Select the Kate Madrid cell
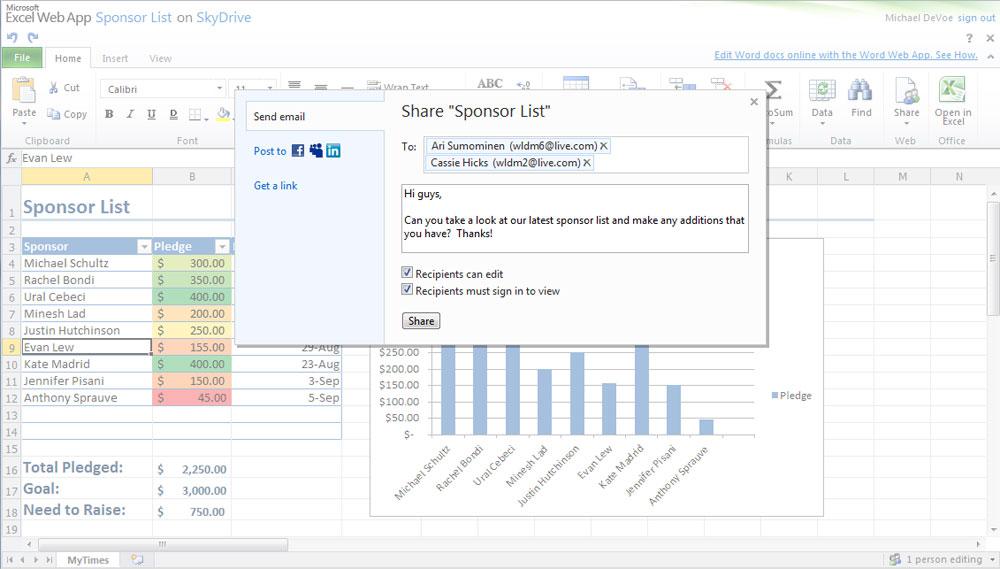 click(x=87, y=364)
